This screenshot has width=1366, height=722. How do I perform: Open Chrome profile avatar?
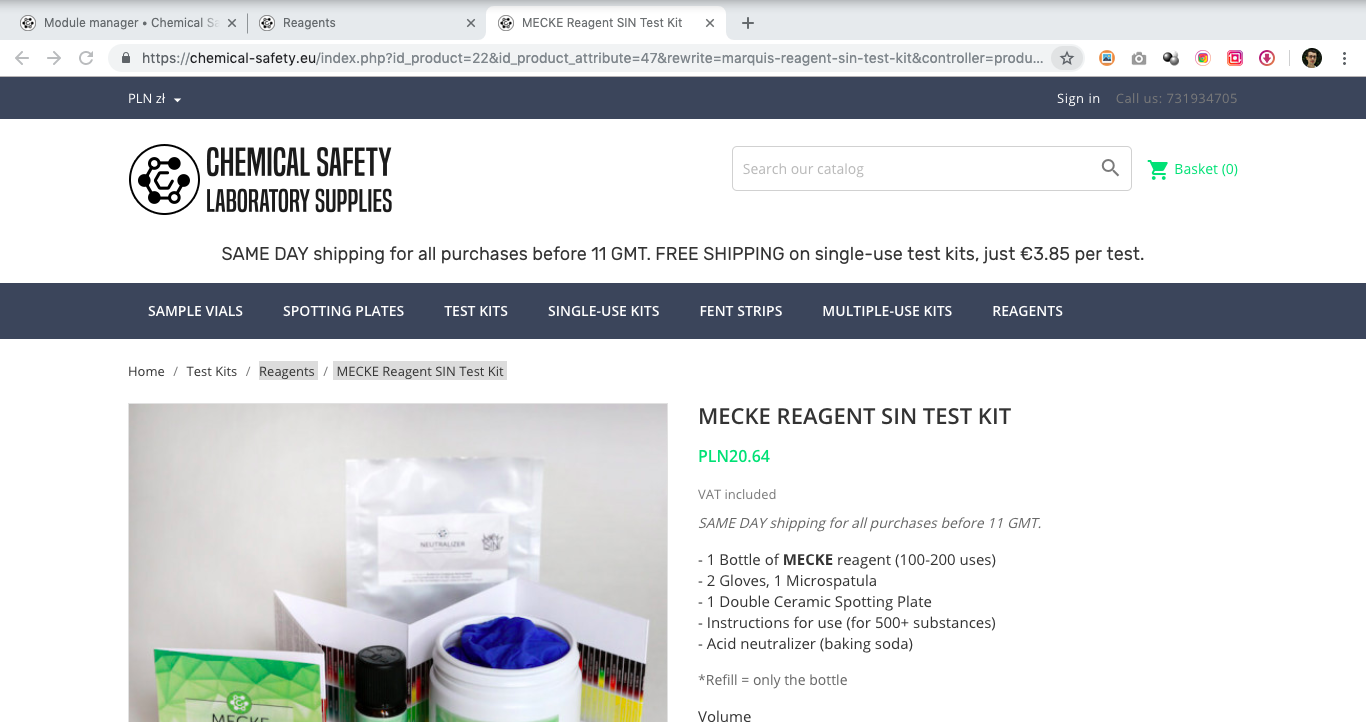coord(1312,58)
